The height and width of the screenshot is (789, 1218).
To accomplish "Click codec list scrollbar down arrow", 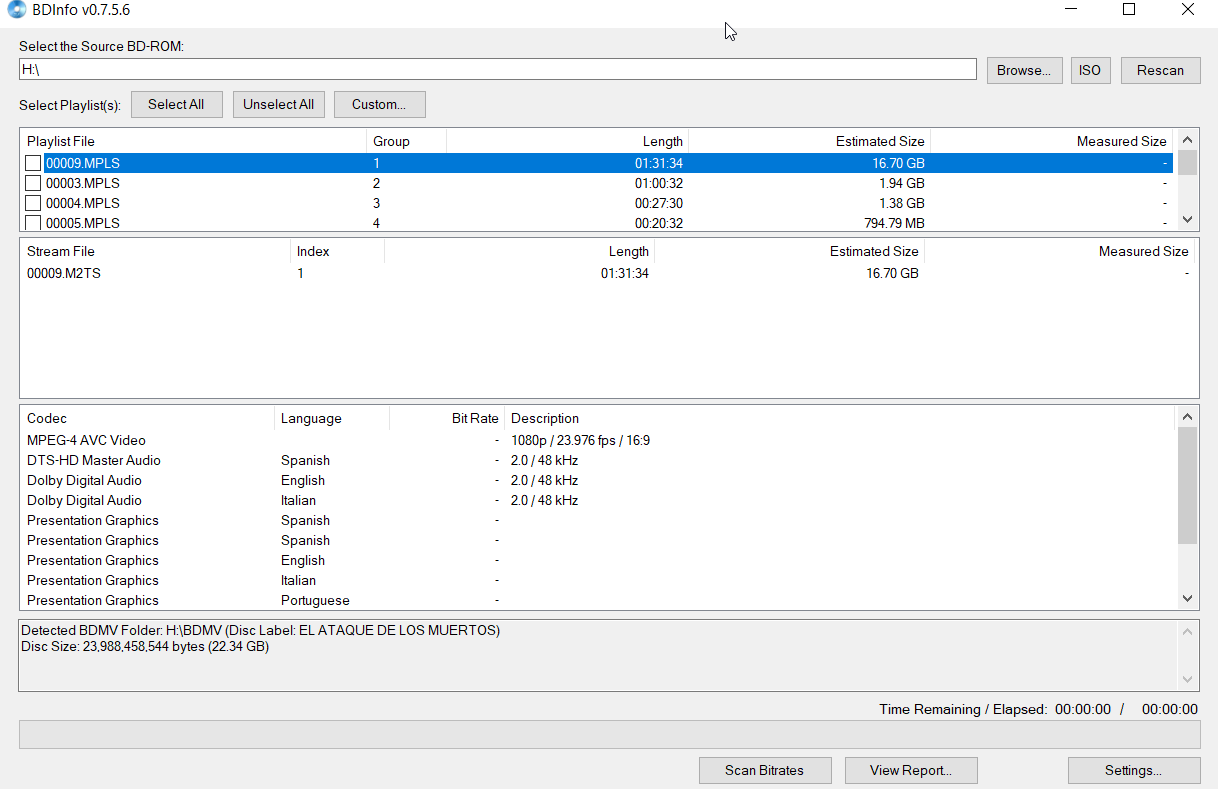I will [x=1187, y=598].
